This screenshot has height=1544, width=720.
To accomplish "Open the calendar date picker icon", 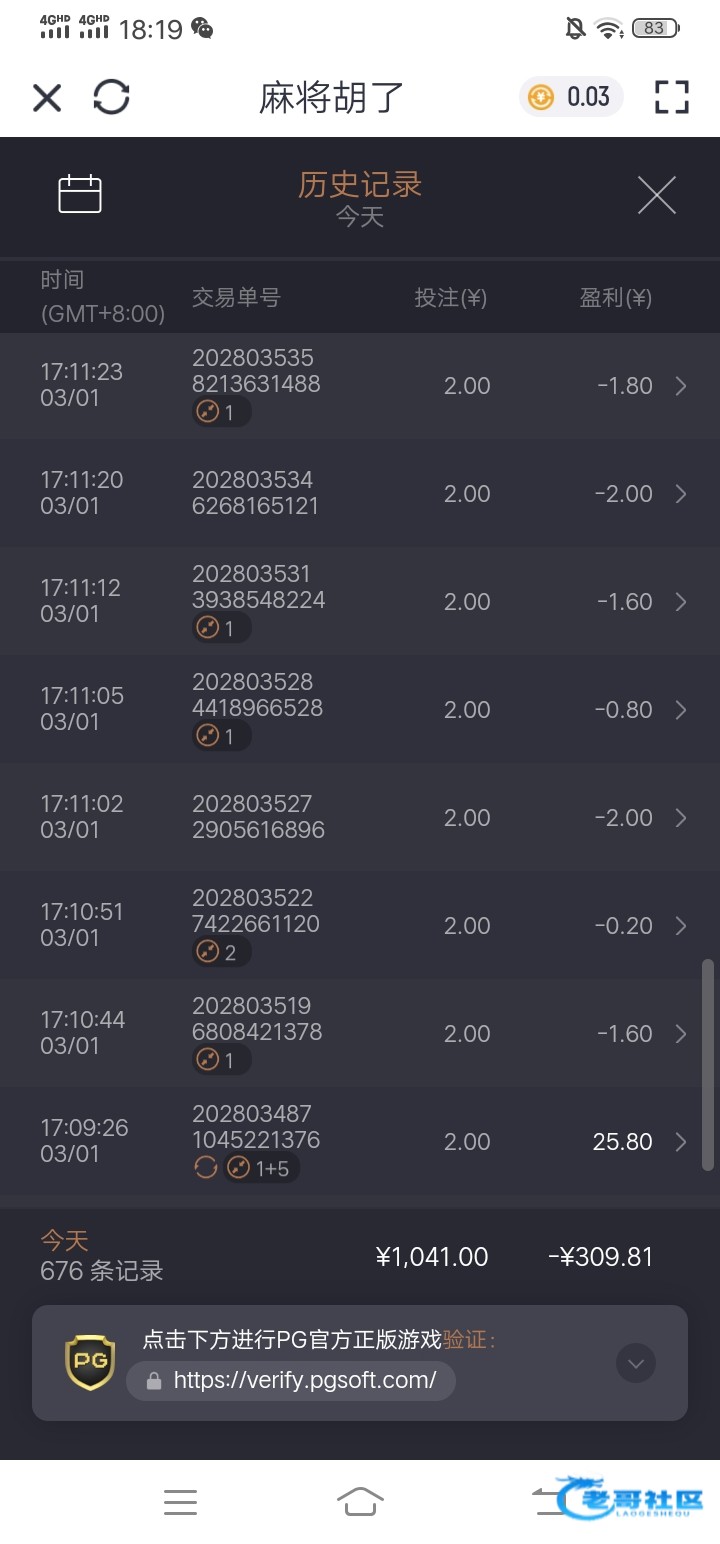I will [80, 194].
